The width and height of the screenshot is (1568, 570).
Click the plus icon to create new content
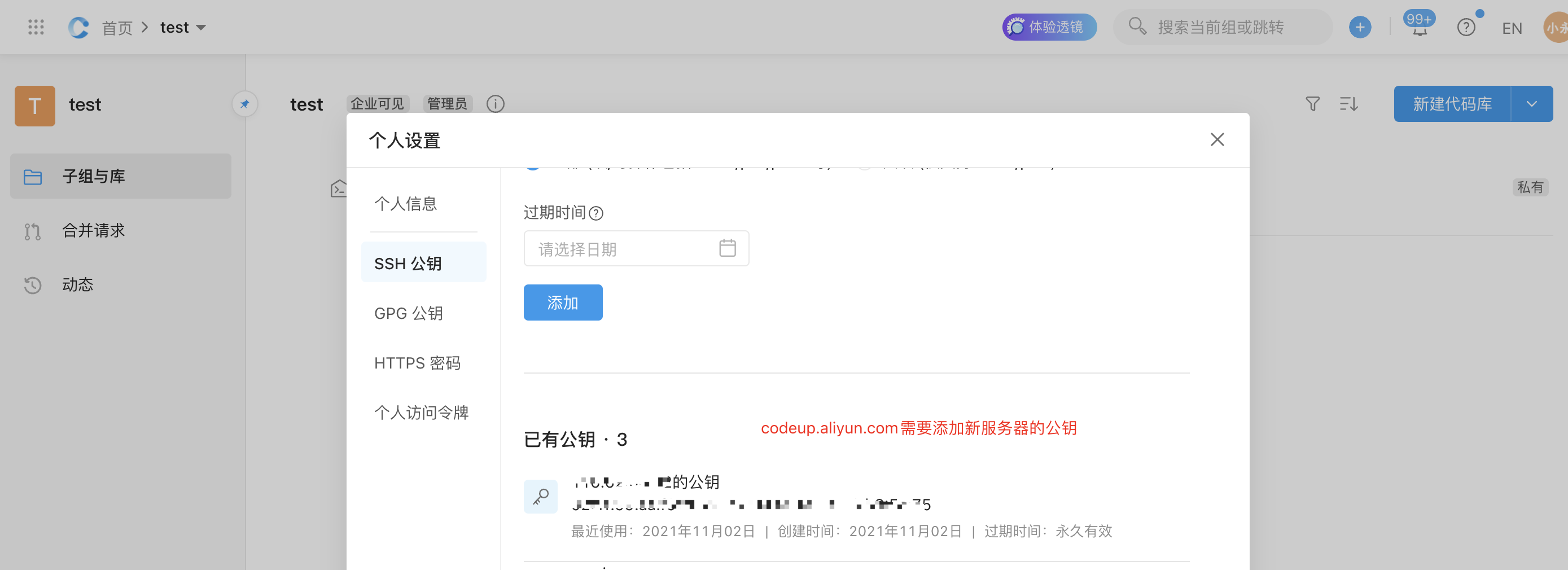click(x=1360, y=27)
